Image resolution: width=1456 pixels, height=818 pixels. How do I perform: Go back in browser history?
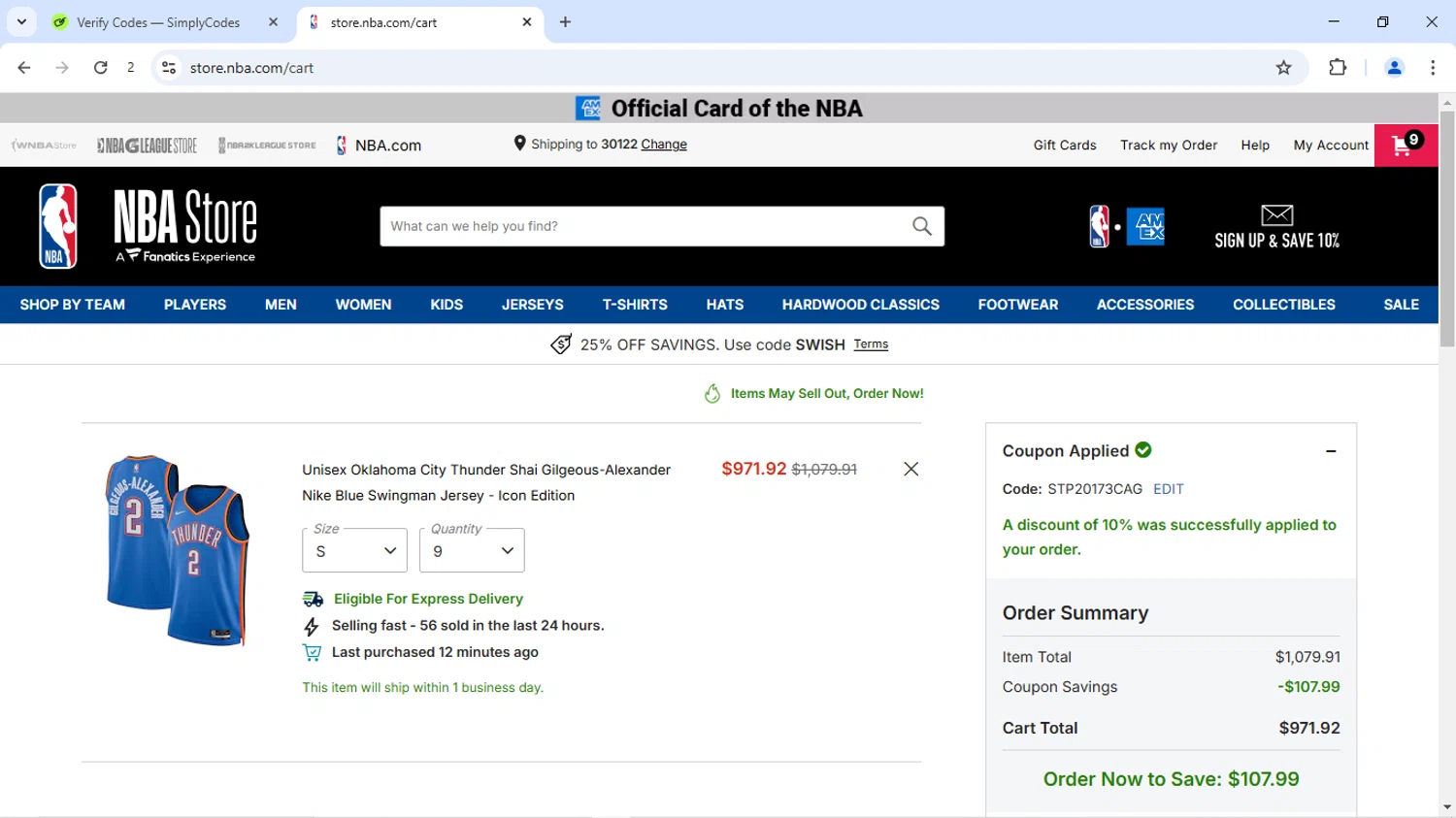(24, 68)
